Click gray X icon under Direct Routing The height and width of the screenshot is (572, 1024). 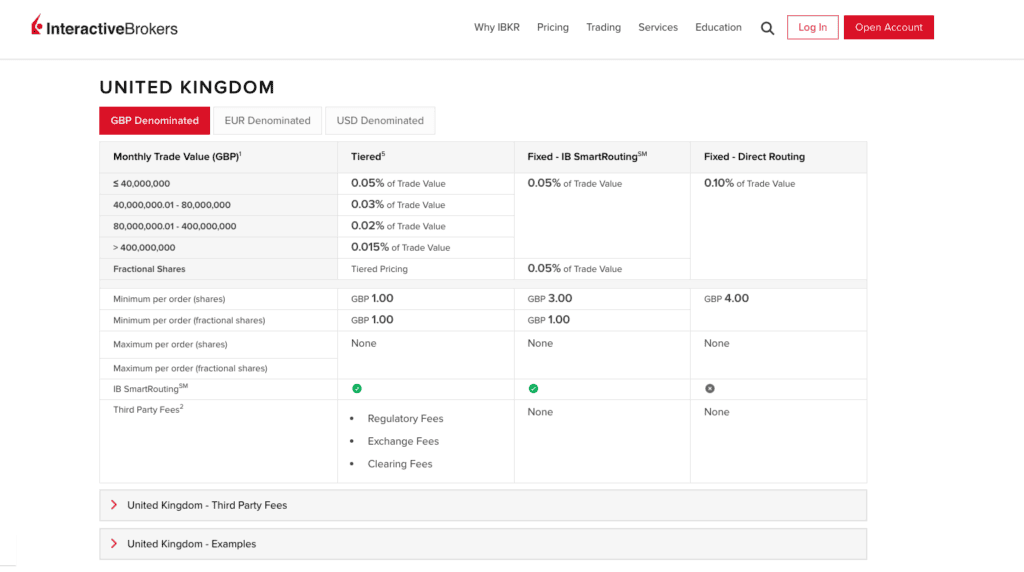coord(709,389)
